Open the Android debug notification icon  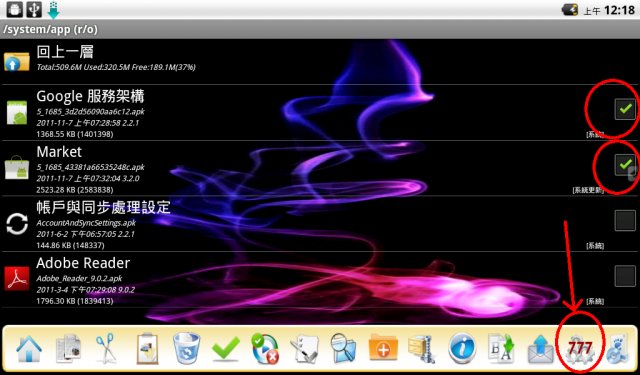point(14,9)
